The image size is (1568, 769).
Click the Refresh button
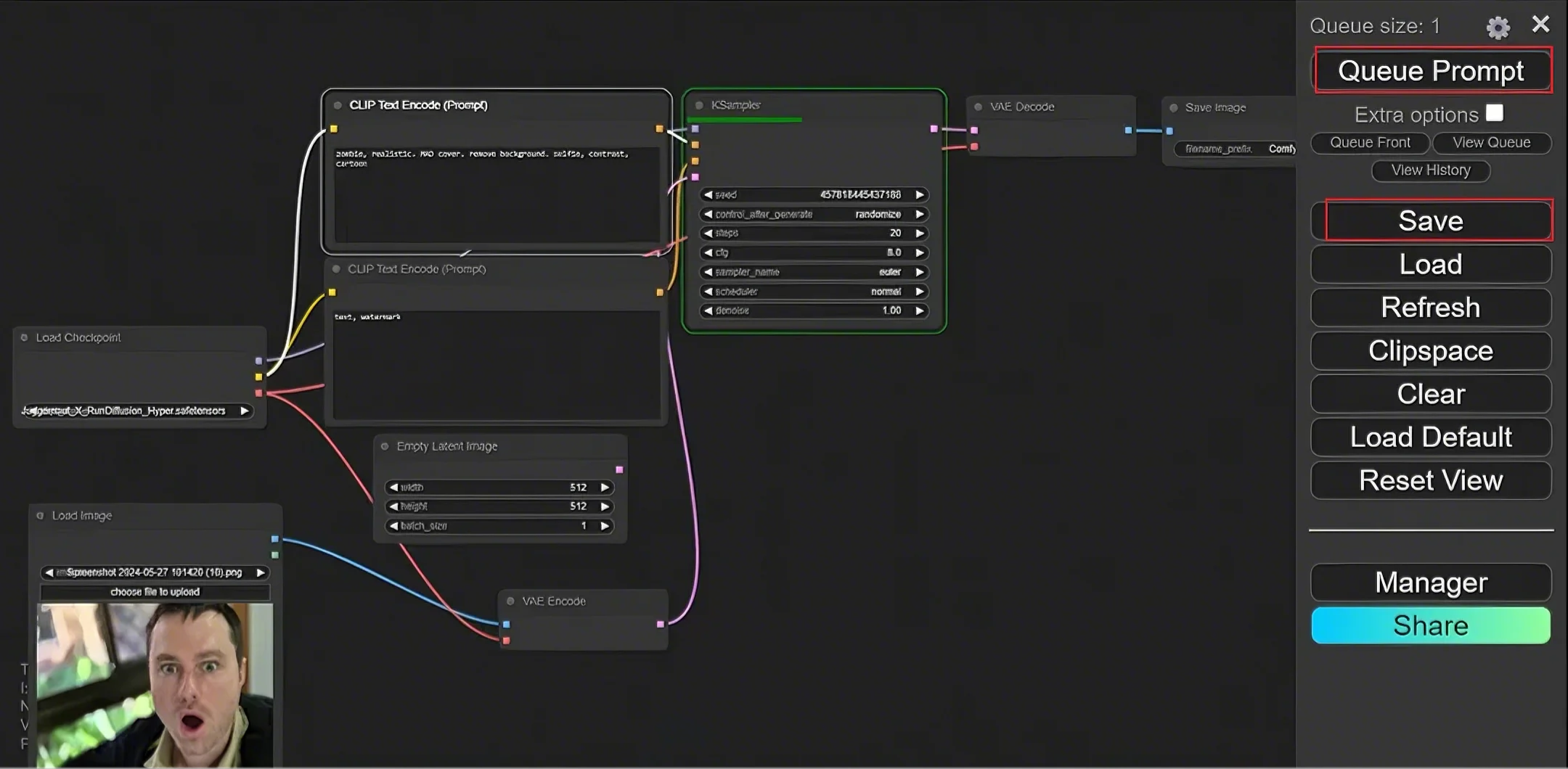pos(1432,308)
